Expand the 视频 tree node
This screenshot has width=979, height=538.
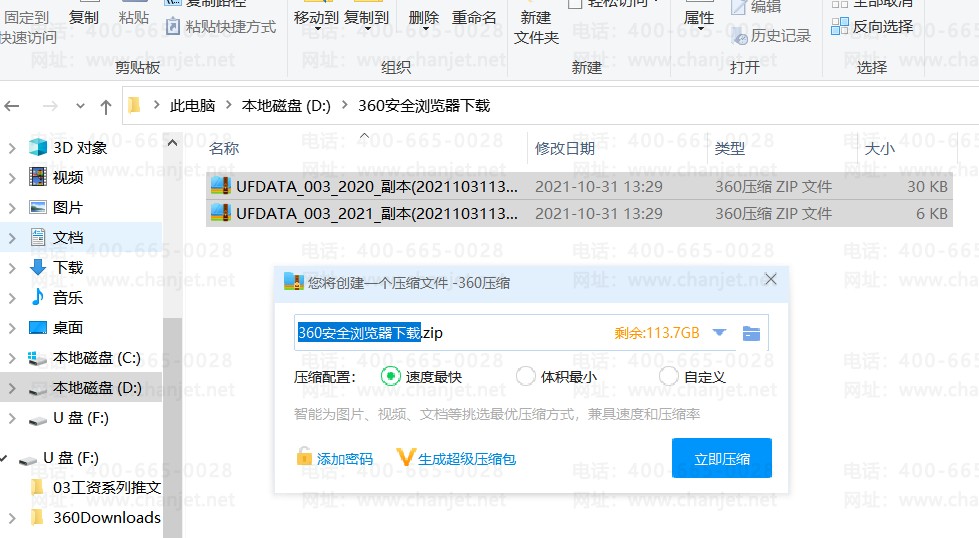pos(12,178)
